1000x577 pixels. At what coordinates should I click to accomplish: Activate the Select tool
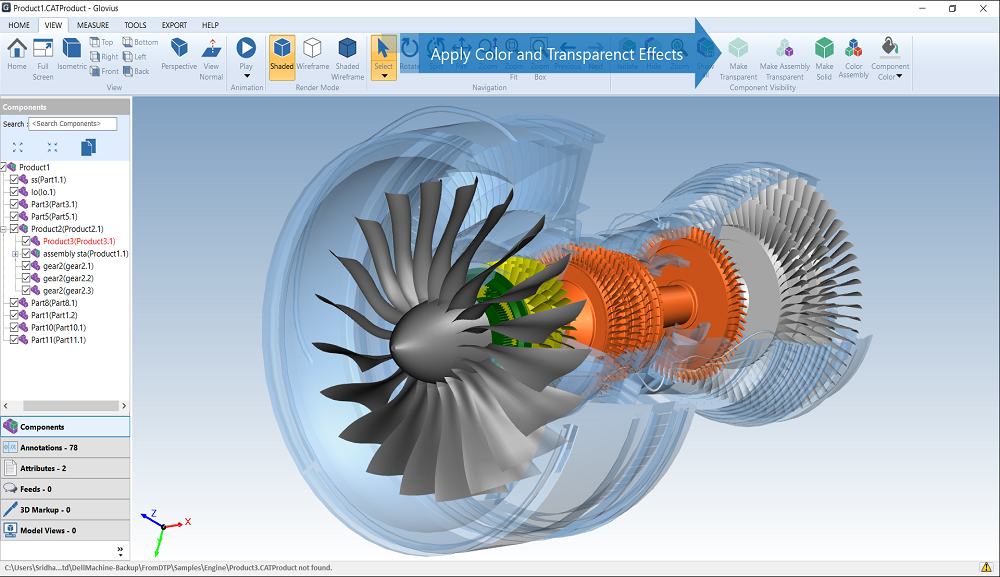[x=383, y=52]
